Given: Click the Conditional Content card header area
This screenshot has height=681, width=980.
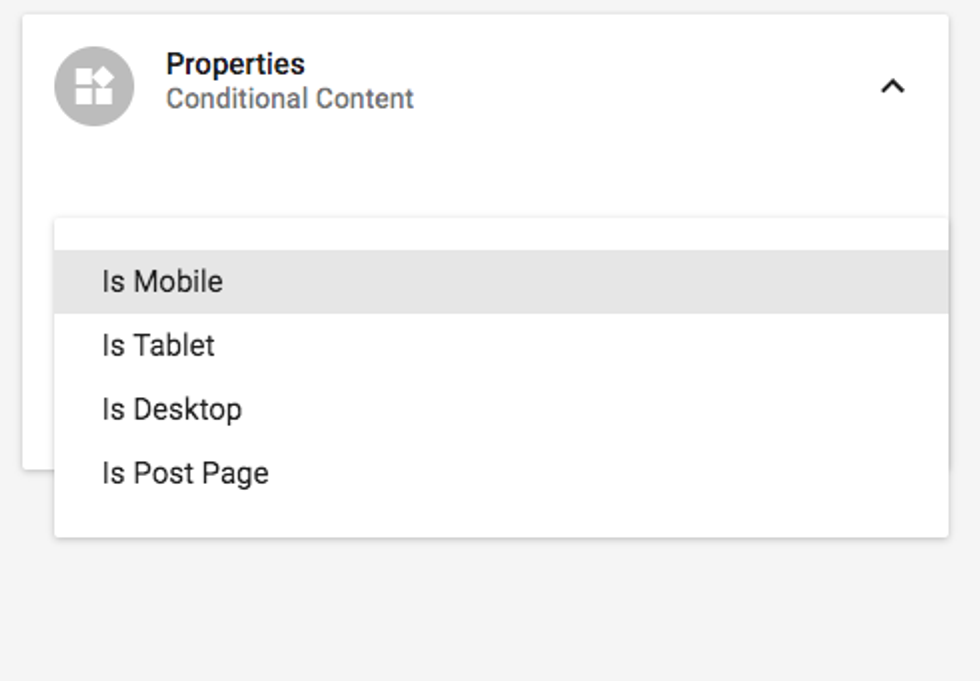Looking at the screenshot, I should (600, 84).
